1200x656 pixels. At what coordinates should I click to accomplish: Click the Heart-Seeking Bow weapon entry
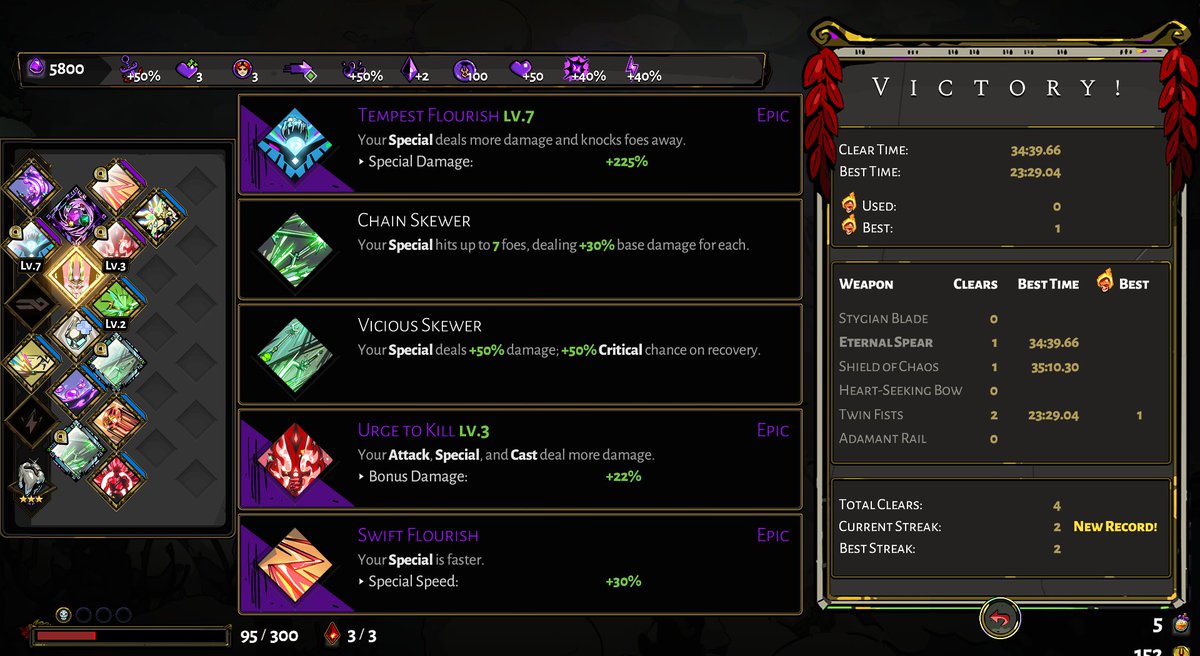[900, 390]
